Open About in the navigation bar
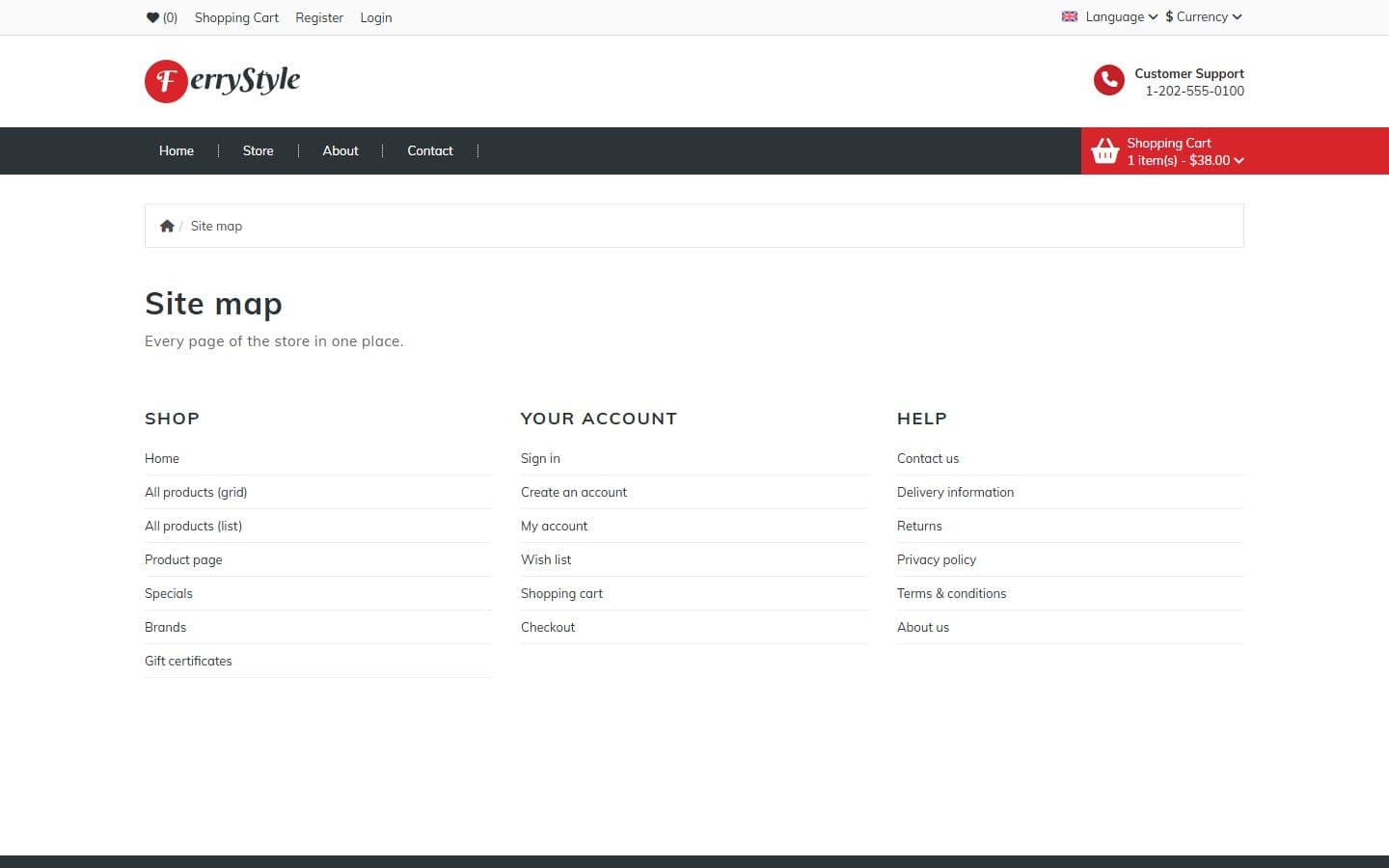 [340, 150]
